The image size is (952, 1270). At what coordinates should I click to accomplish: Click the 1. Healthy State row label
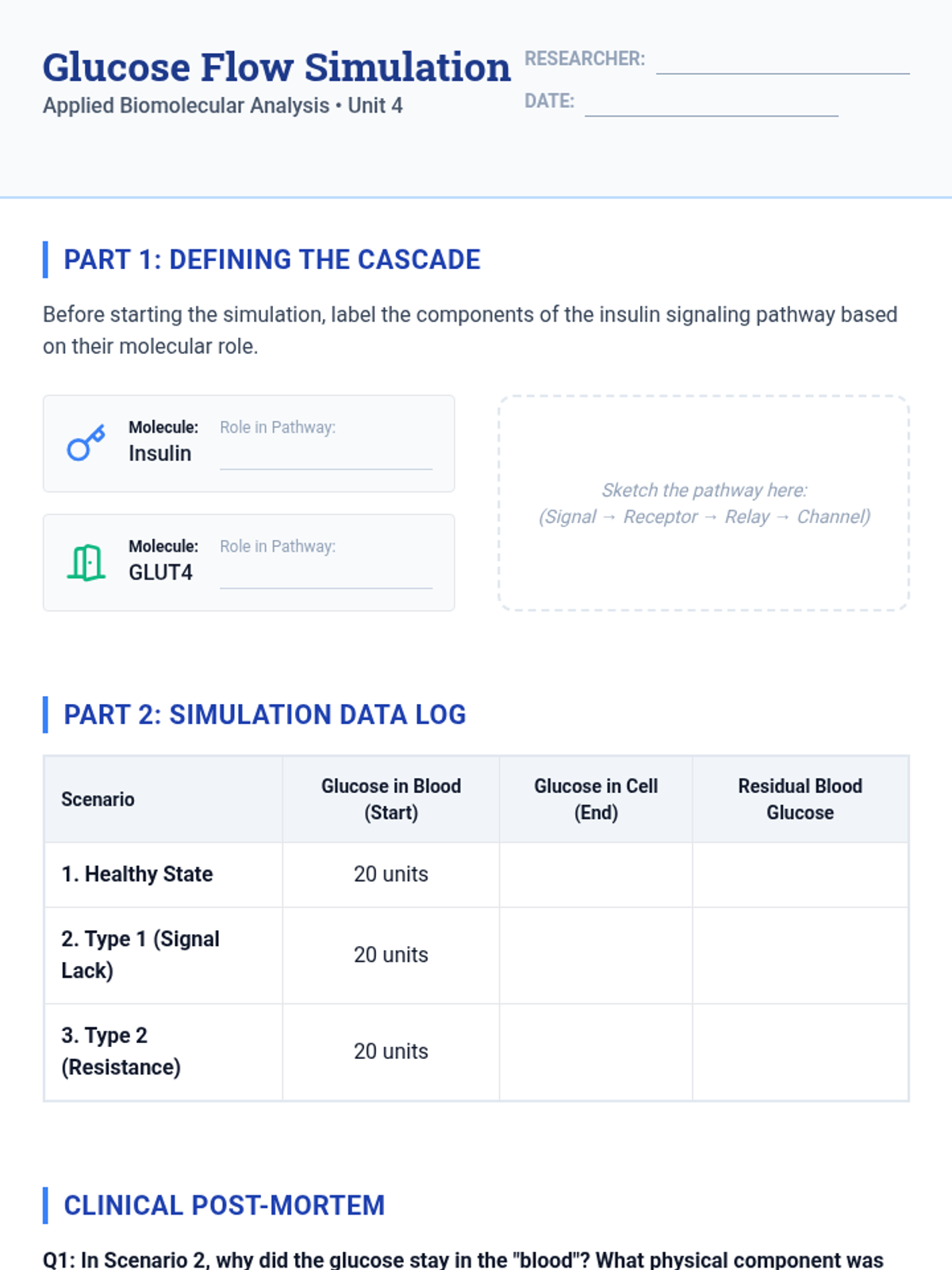[x=137, y=874]
